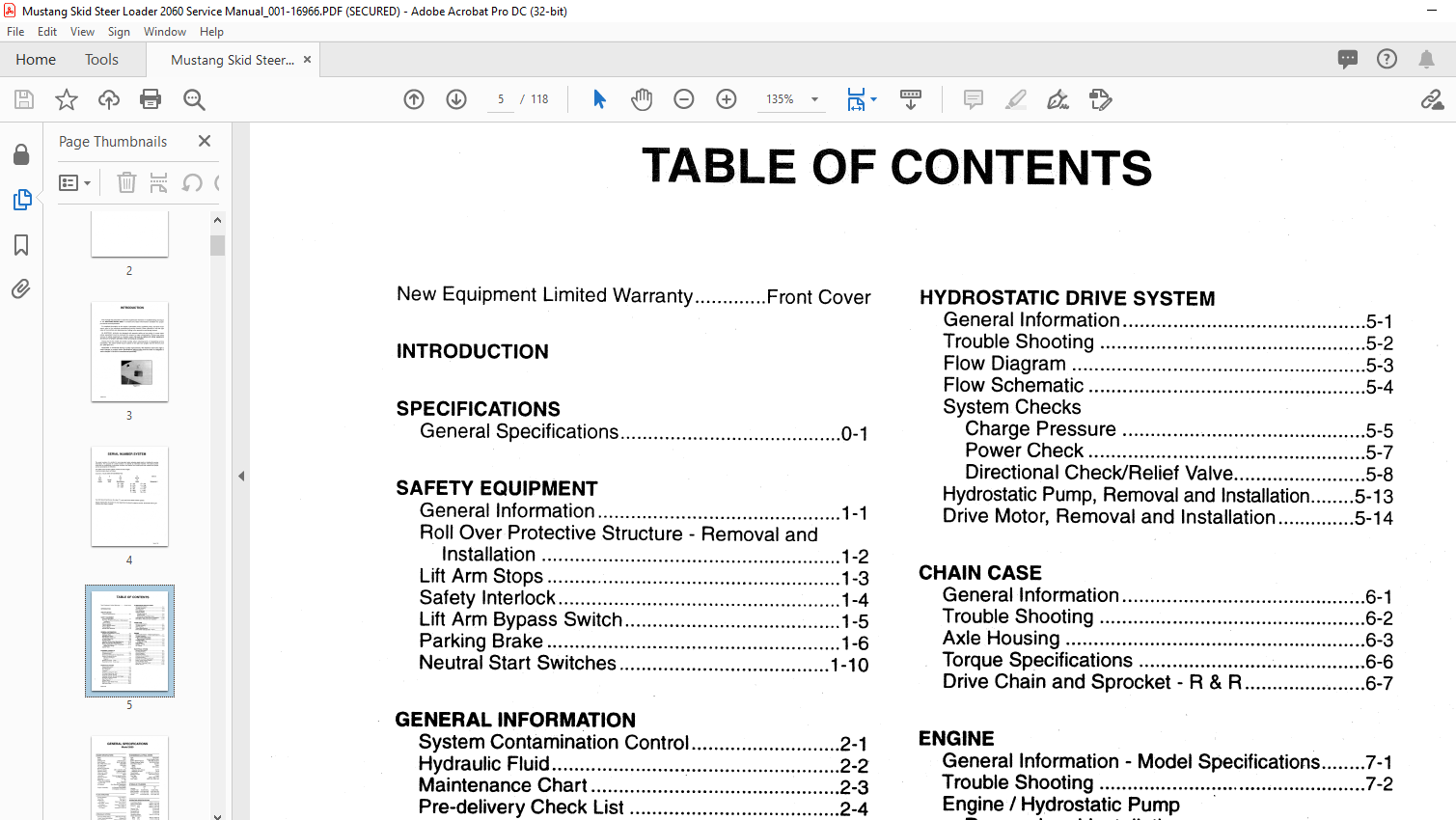Open the bookmarks panel icon
Viewport: 1456px width, 820px height.
(x=21, y=245)
